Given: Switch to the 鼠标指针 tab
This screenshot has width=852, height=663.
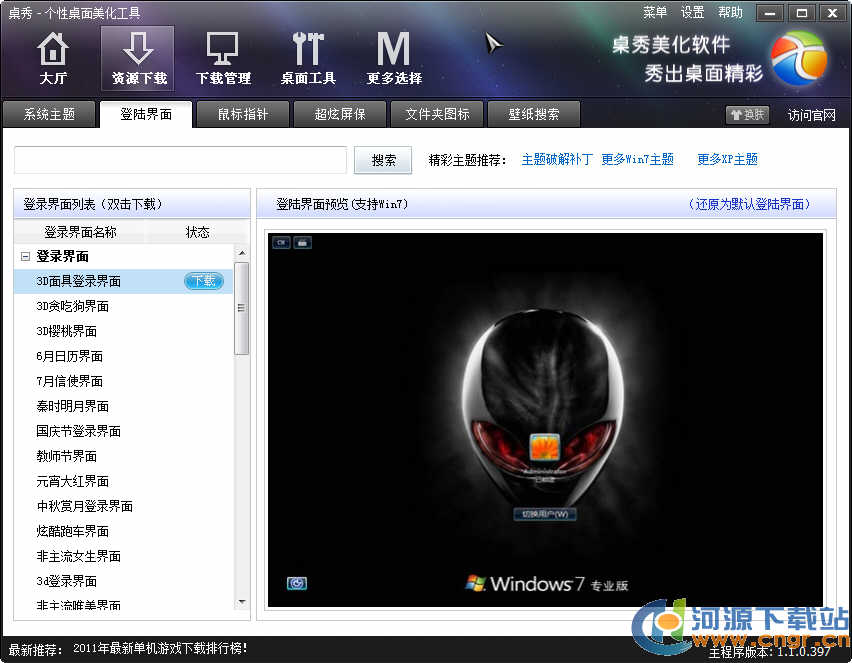Looking at the screenshot, I should (x=243, y=114).
